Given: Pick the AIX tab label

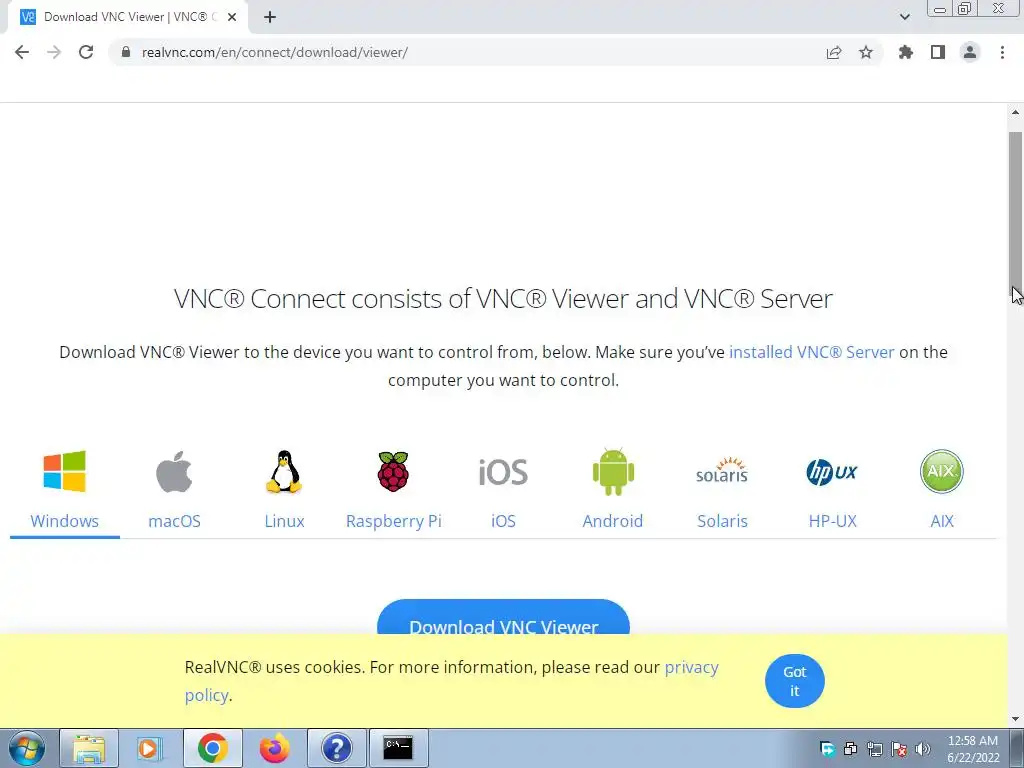Looking at the screenshot, I should pyautogui.click(x=942, y=521).
